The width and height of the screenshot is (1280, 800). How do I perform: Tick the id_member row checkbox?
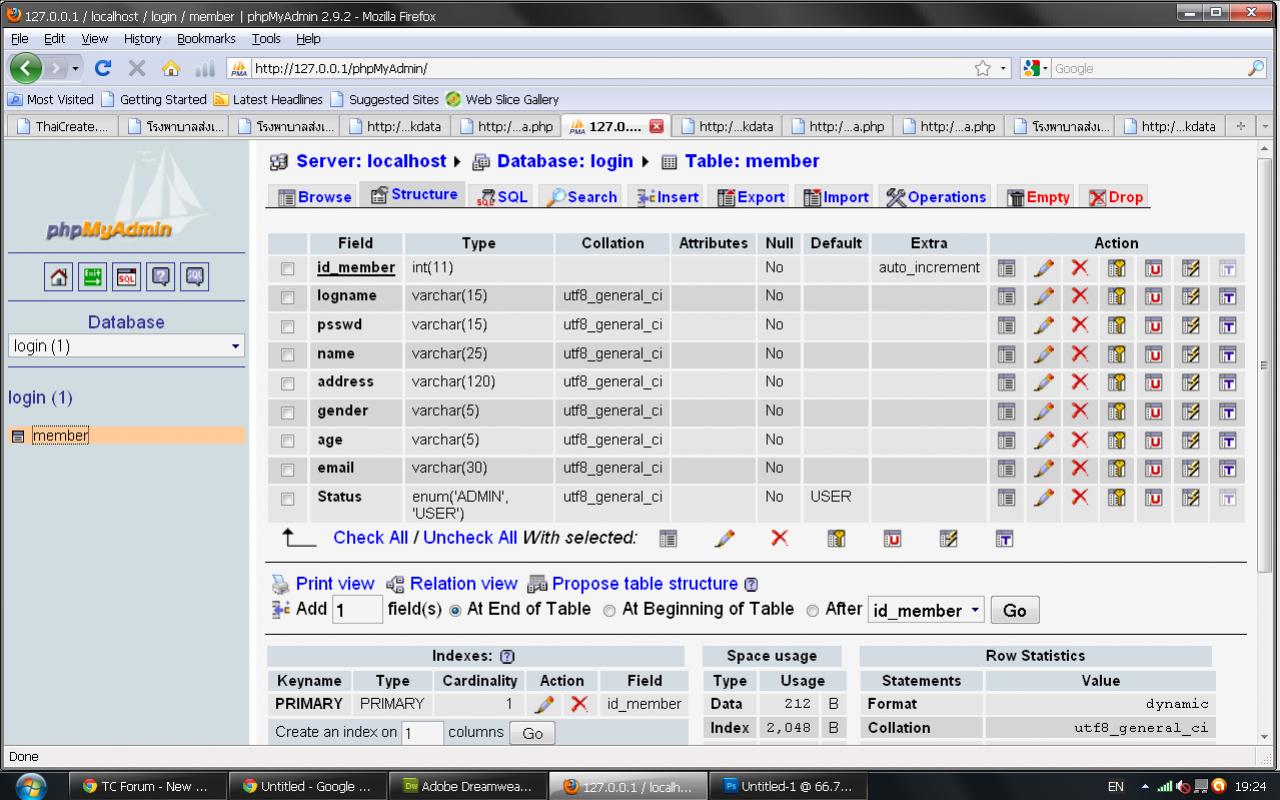(x=288, y=268)
